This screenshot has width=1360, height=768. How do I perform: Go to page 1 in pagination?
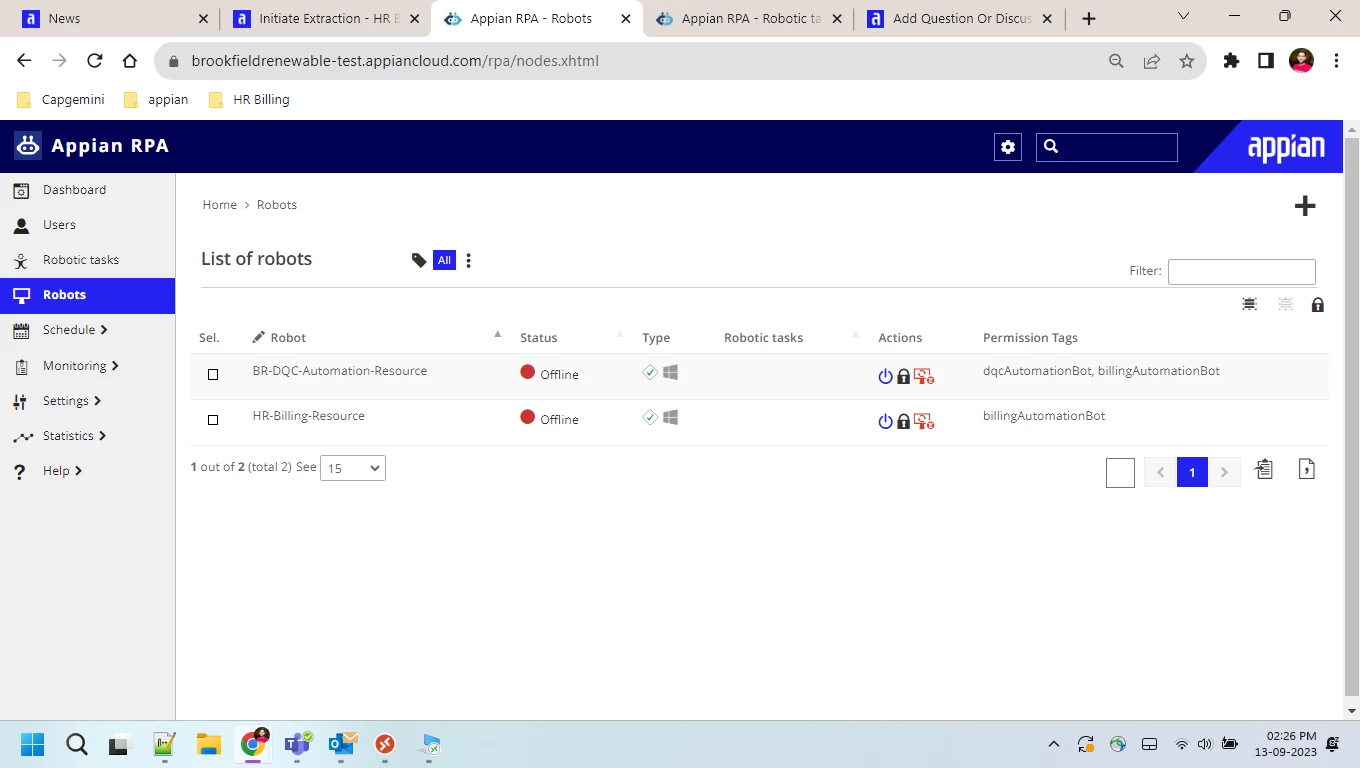click(x=1192, y=473)
